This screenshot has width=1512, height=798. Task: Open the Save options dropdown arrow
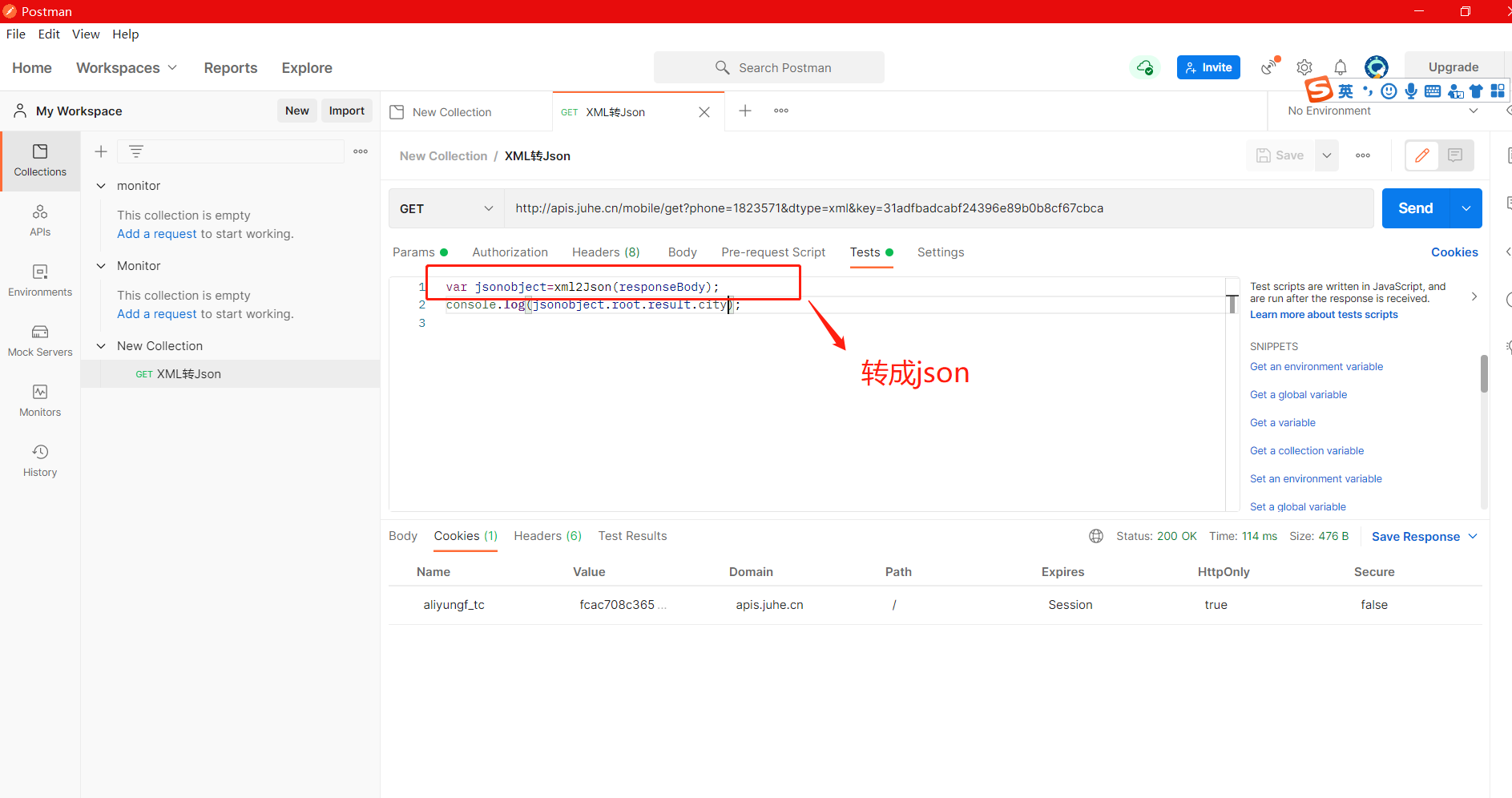[x=1327, y=155]
